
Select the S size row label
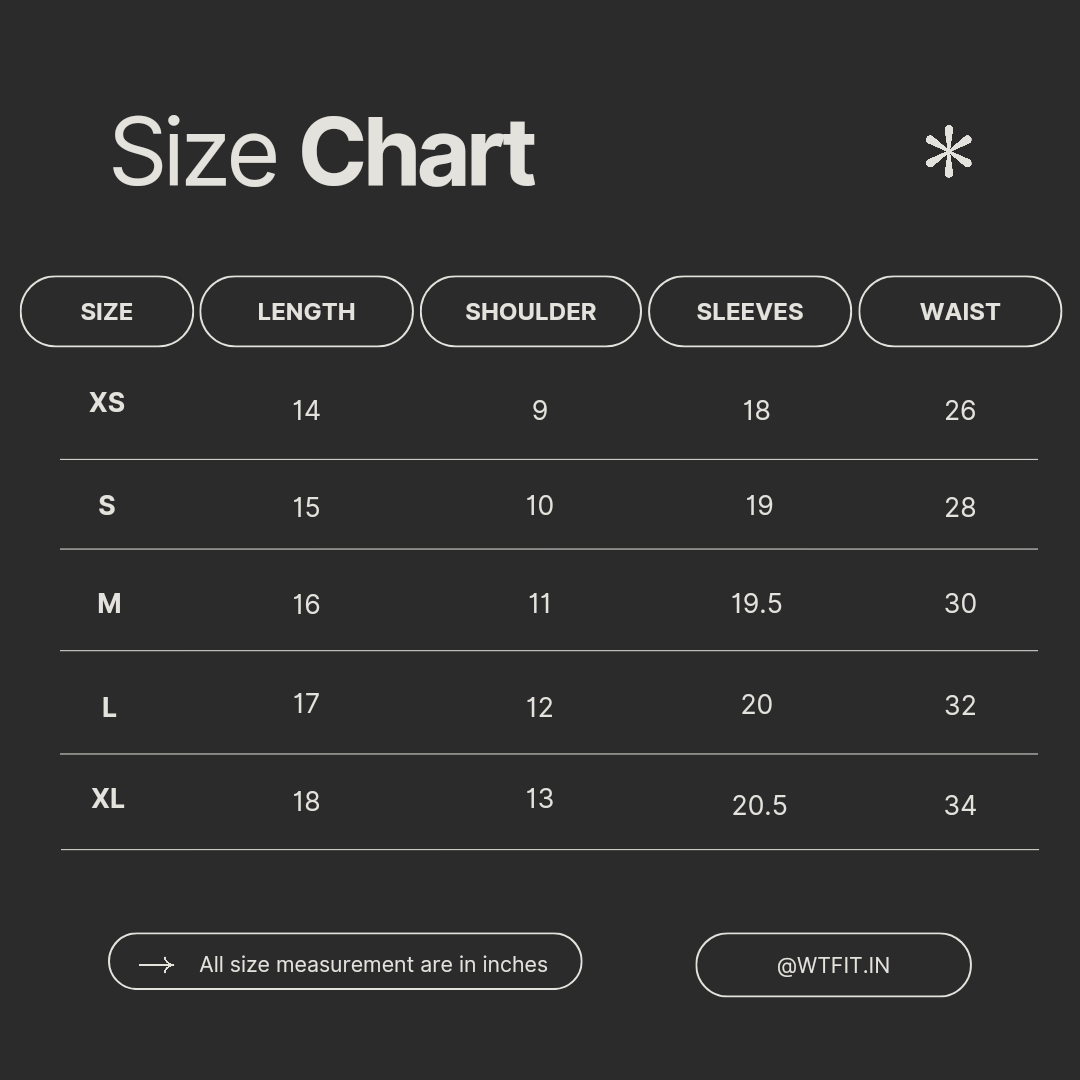click(x=107, y=506)
